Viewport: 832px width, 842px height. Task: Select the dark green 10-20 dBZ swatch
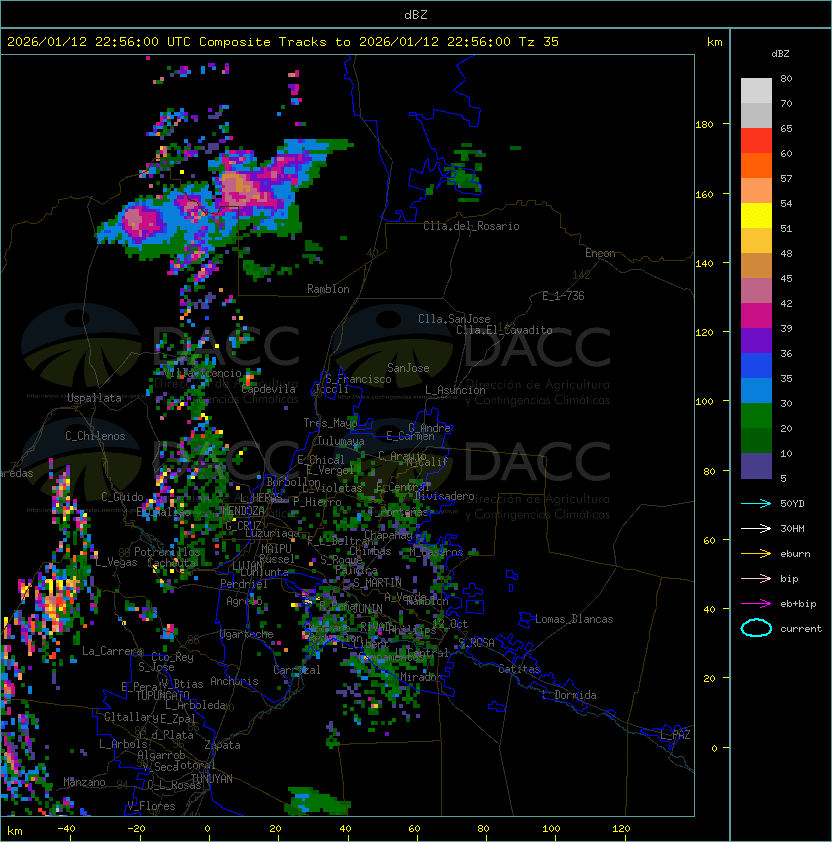pos(756,440)
